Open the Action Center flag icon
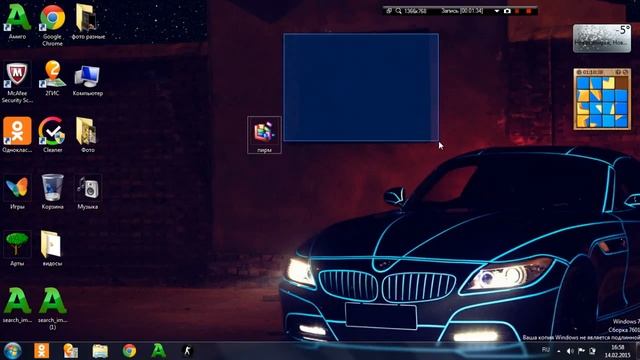 (581, 351)
